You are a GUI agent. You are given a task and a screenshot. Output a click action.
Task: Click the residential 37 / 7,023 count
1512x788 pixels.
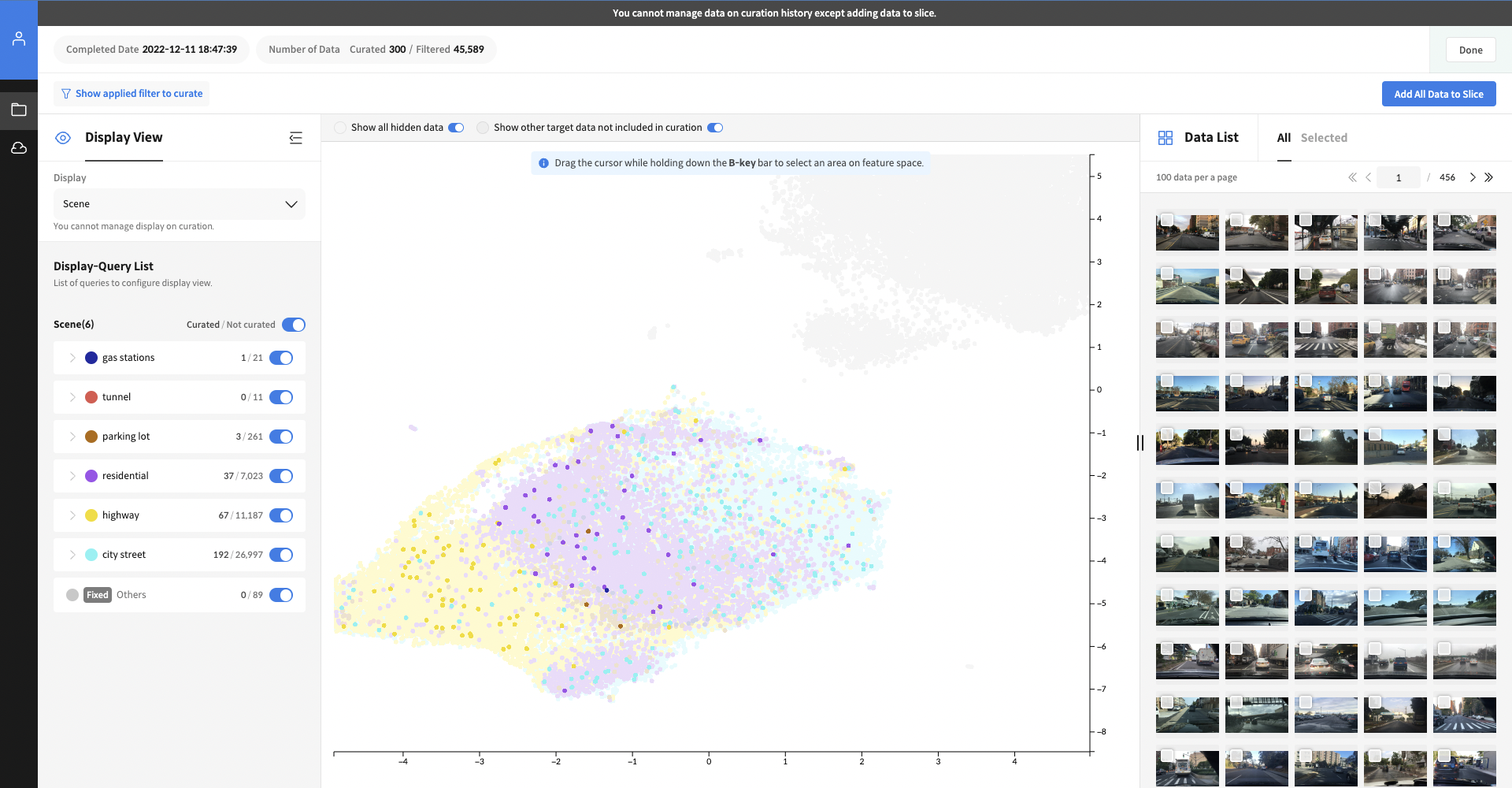pyautogui.click(x=243, y=476)
